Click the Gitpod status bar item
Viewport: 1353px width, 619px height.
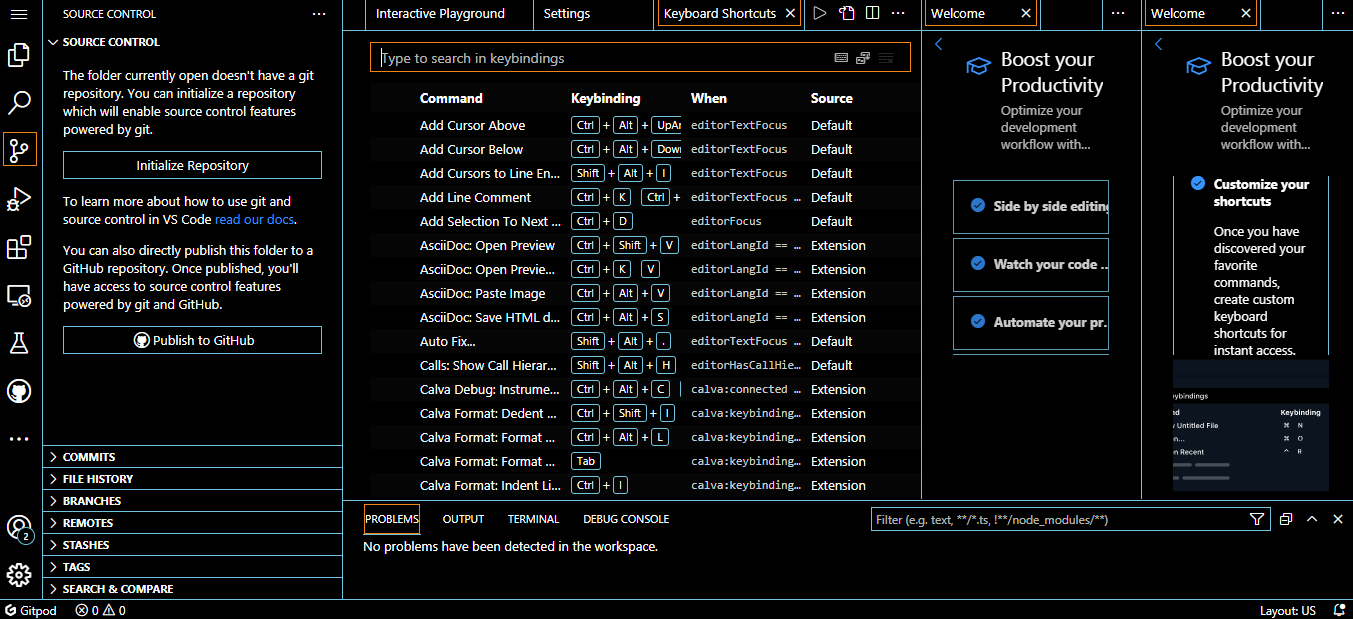pos(31,610)
